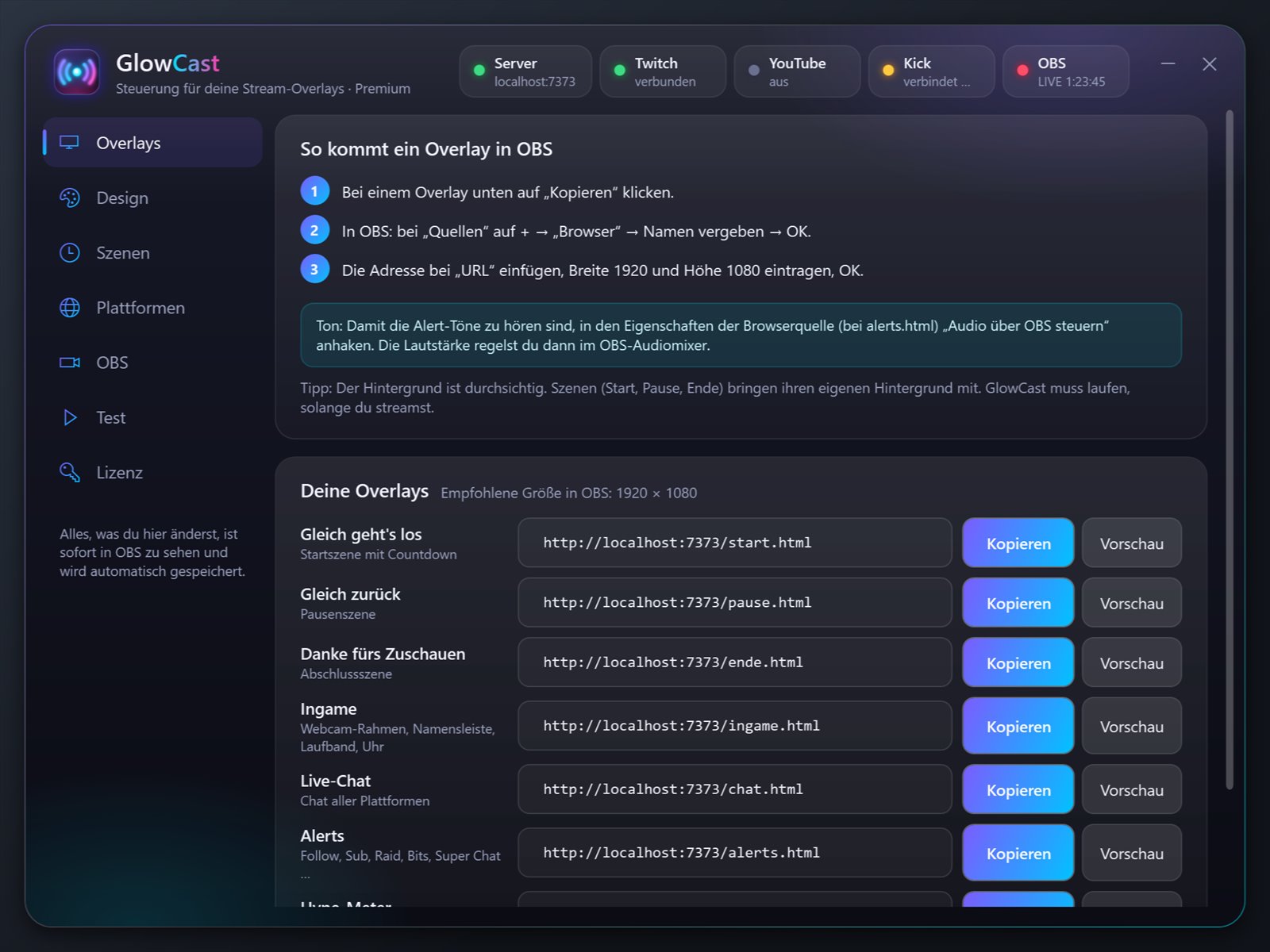Click the "Gleich geht's los" overlay name
This screenshot has width=1270, height=952.
click(361, 534)
